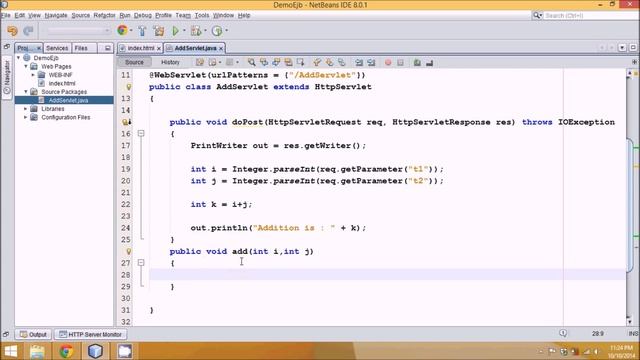Toggle Rectangular Selection icon
The width and height of the screenshot is (640, 360).
pos(301,62)
